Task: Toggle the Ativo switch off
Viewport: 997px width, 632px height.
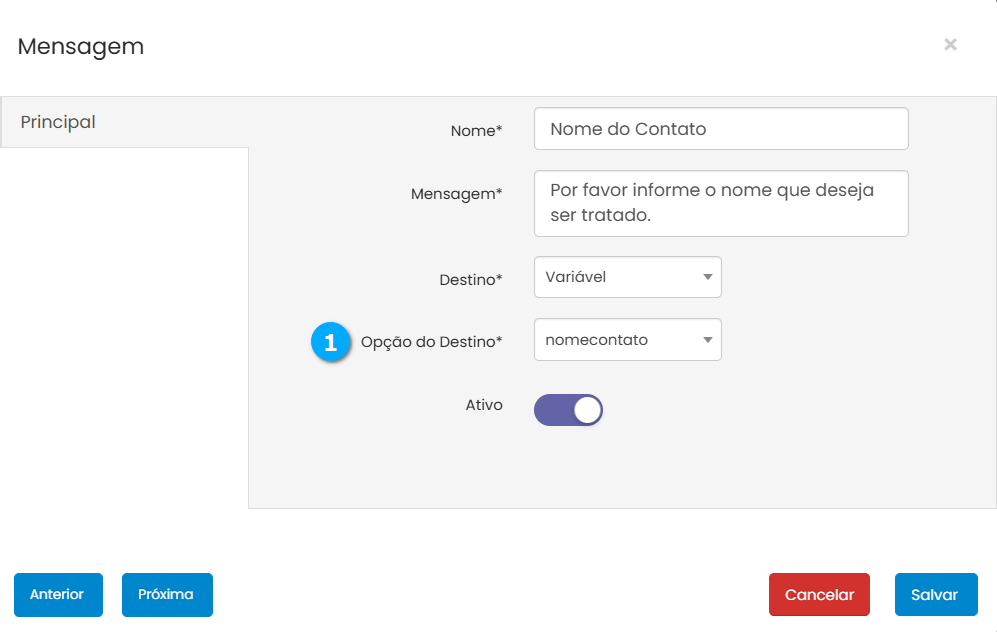Action: 568,410
